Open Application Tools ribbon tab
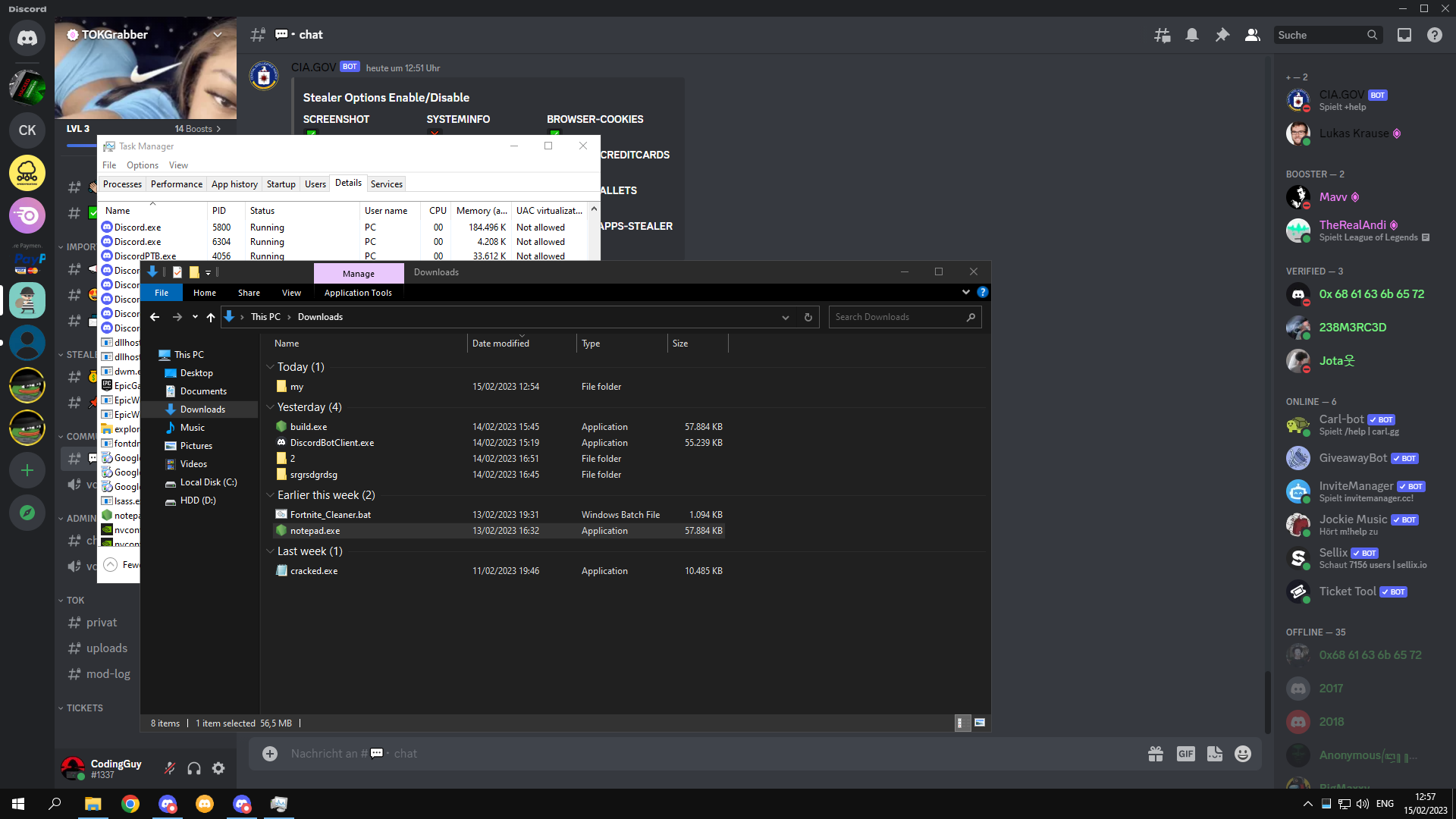Viewport: 1456px width, 819px height. [x=358, y=293]
